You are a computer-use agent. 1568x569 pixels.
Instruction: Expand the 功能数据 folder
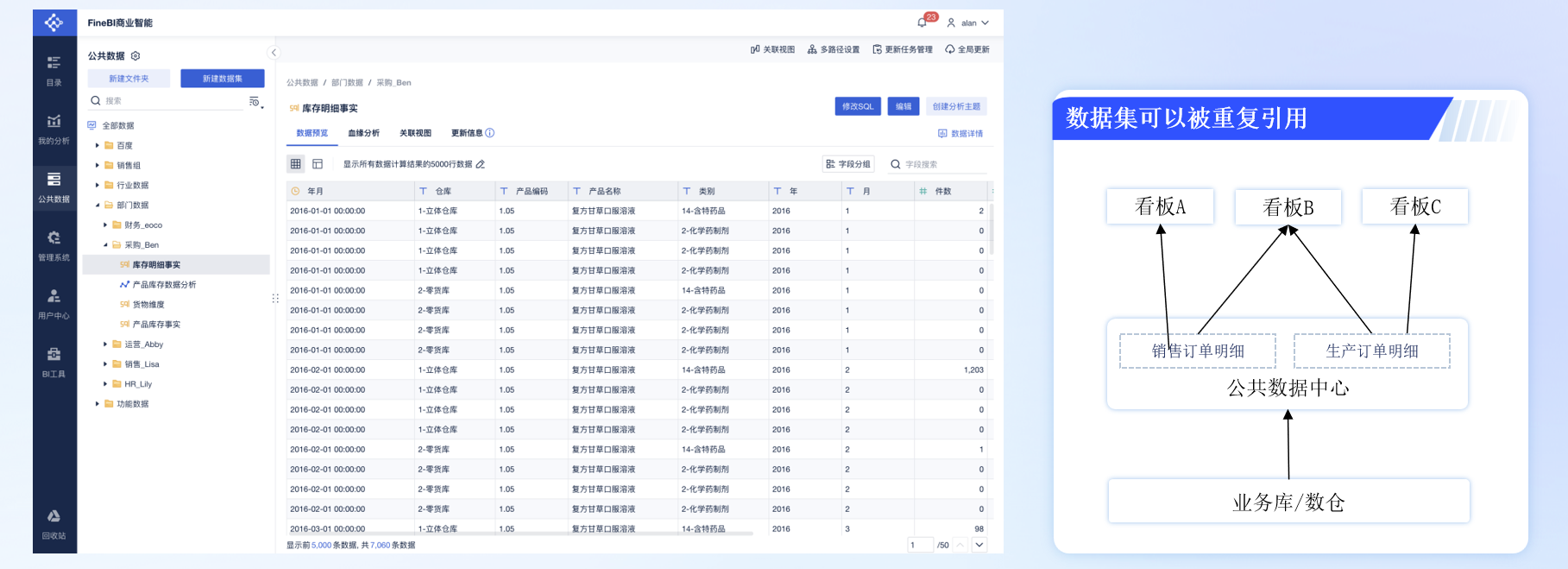click(x=97, y=404)
